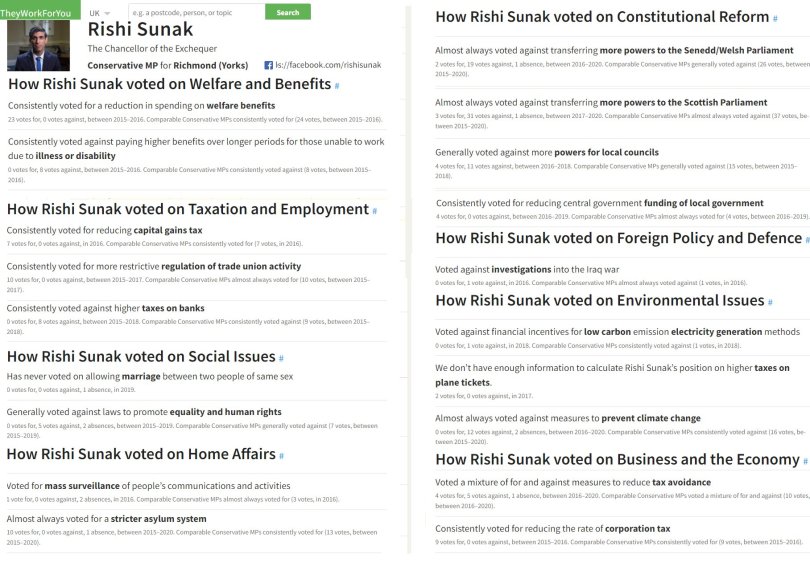Click the # anchor beside Home Affairs heading

[x=282, y=456]
